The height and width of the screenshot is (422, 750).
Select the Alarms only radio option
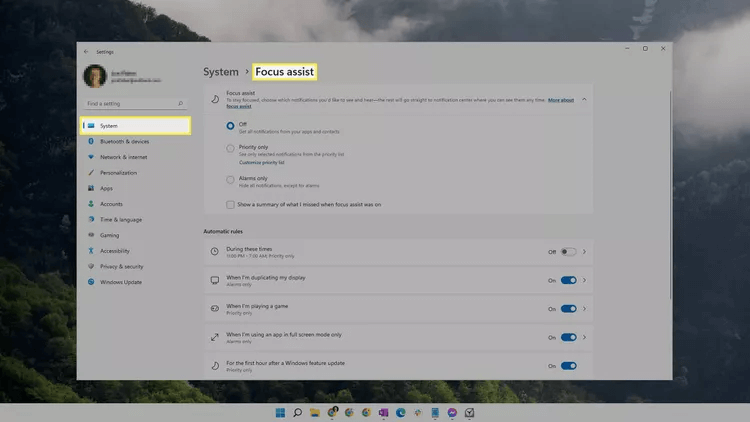click(230, 180)
